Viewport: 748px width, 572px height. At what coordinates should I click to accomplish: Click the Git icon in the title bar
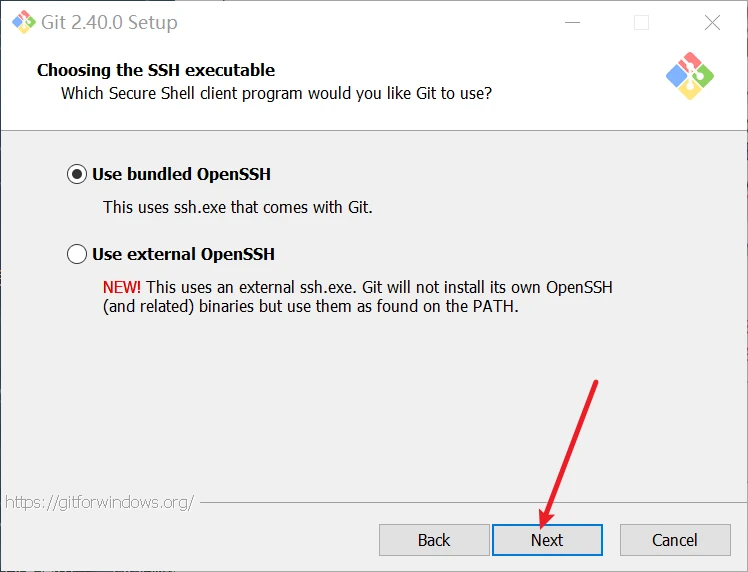click(x=22, y=22)
